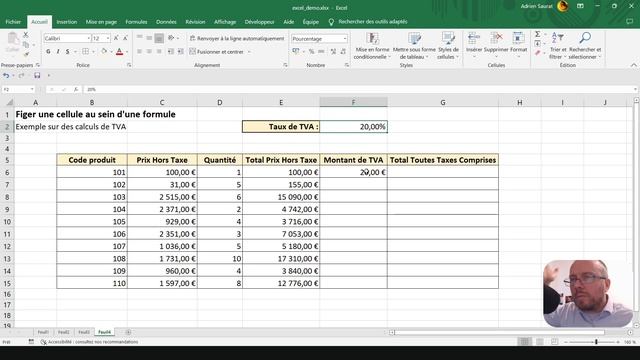Click the Format Painter brush icon
The width and height of the screenshot is (640, 360).
tap(26, 54)
